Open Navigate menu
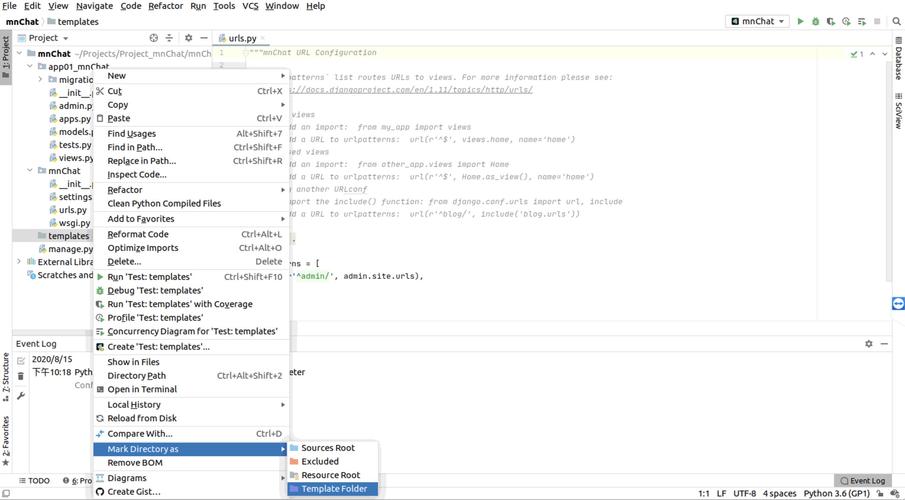 95,6
